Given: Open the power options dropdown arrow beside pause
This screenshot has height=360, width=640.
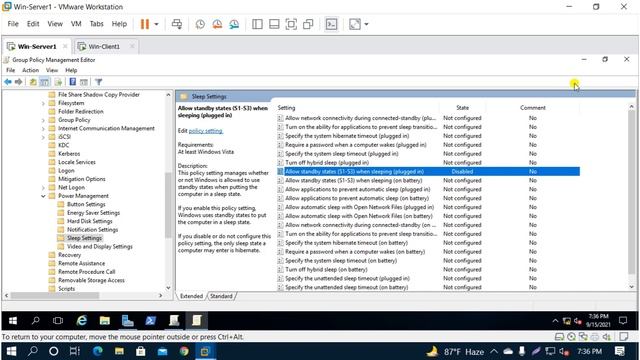Looking at the screenshot, I should [156, 24].
